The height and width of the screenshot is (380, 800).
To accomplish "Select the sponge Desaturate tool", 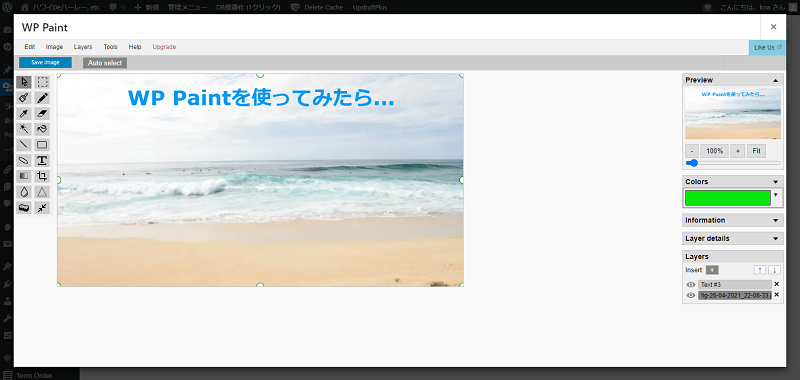I will tap(24, 208).
